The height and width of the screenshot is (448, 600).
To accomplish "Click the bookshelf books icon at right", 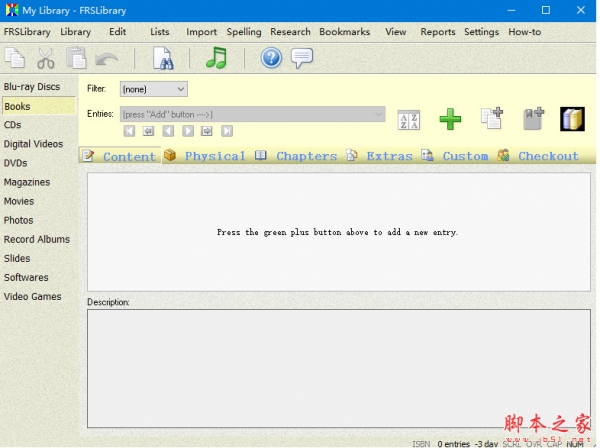I will pyautogui.click(x=572, y=119).
